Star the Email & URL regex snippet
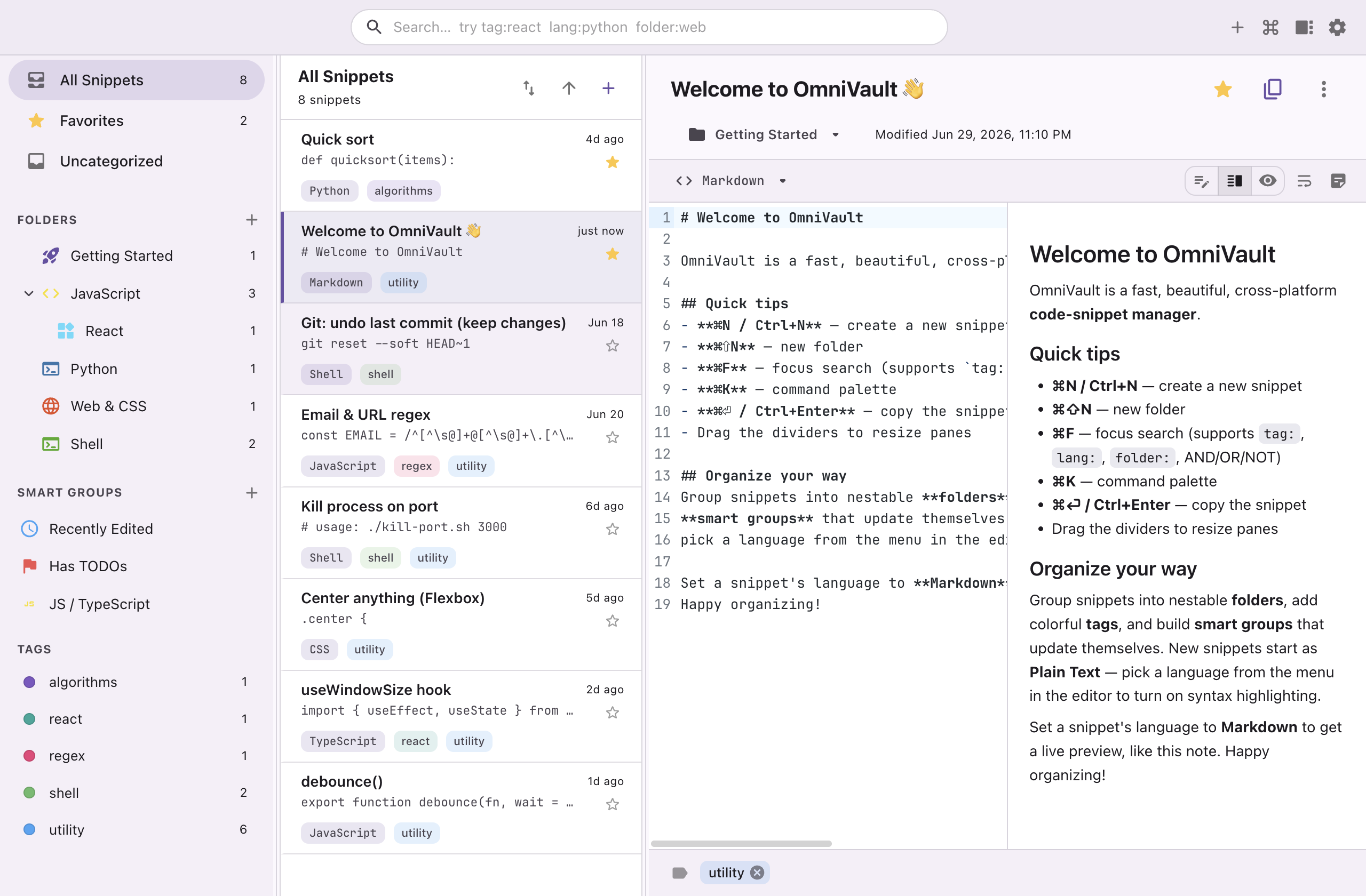The image size is (1366, 896). click(x=613, y=437)
